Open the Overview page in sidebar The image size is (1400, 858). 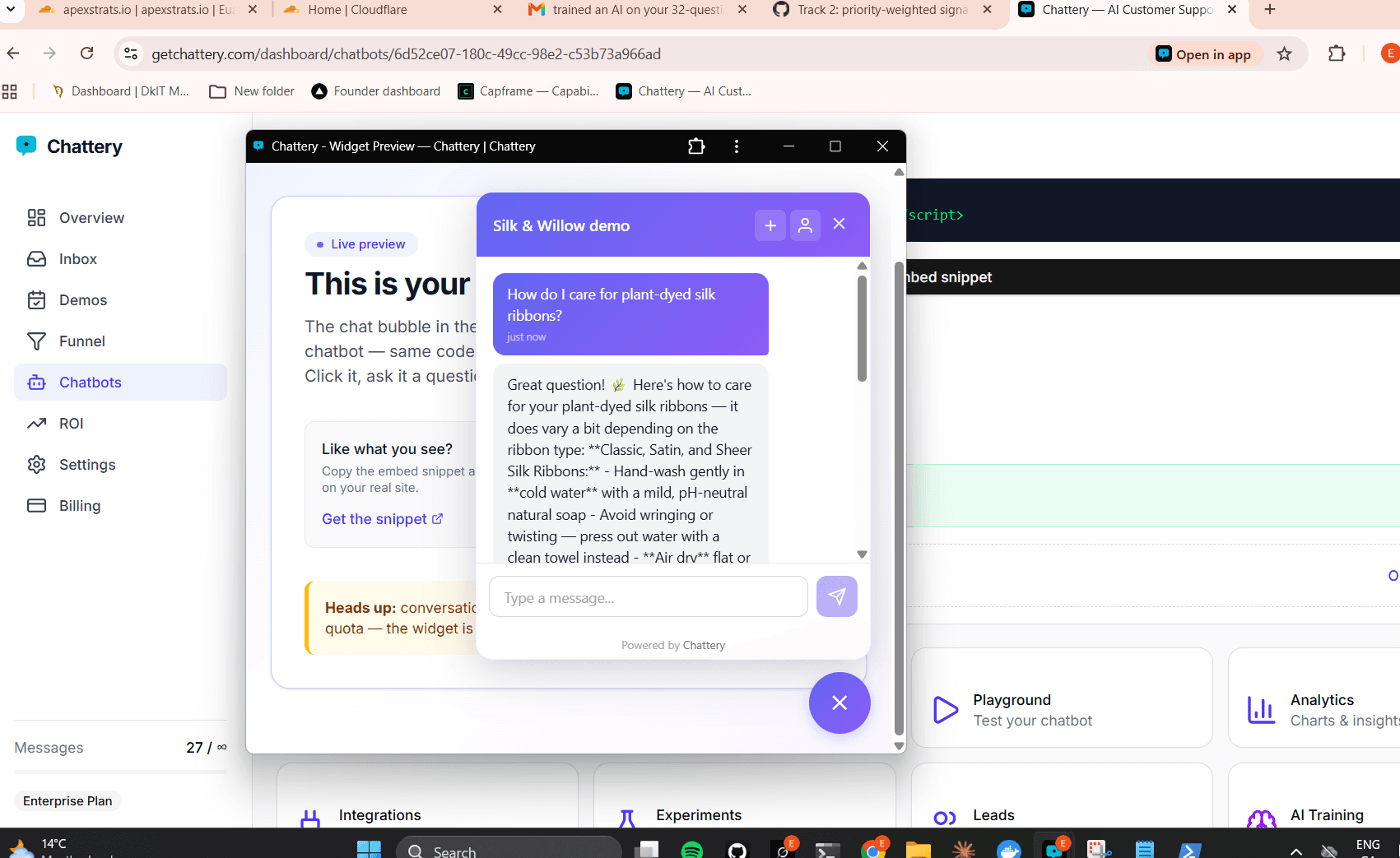(x=120, y=218)
